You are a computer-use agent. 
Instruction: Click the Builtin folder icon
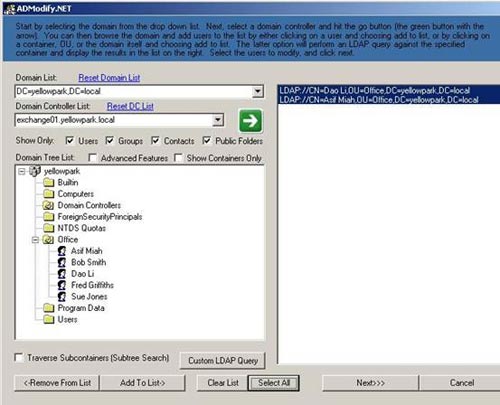point(49,183)
